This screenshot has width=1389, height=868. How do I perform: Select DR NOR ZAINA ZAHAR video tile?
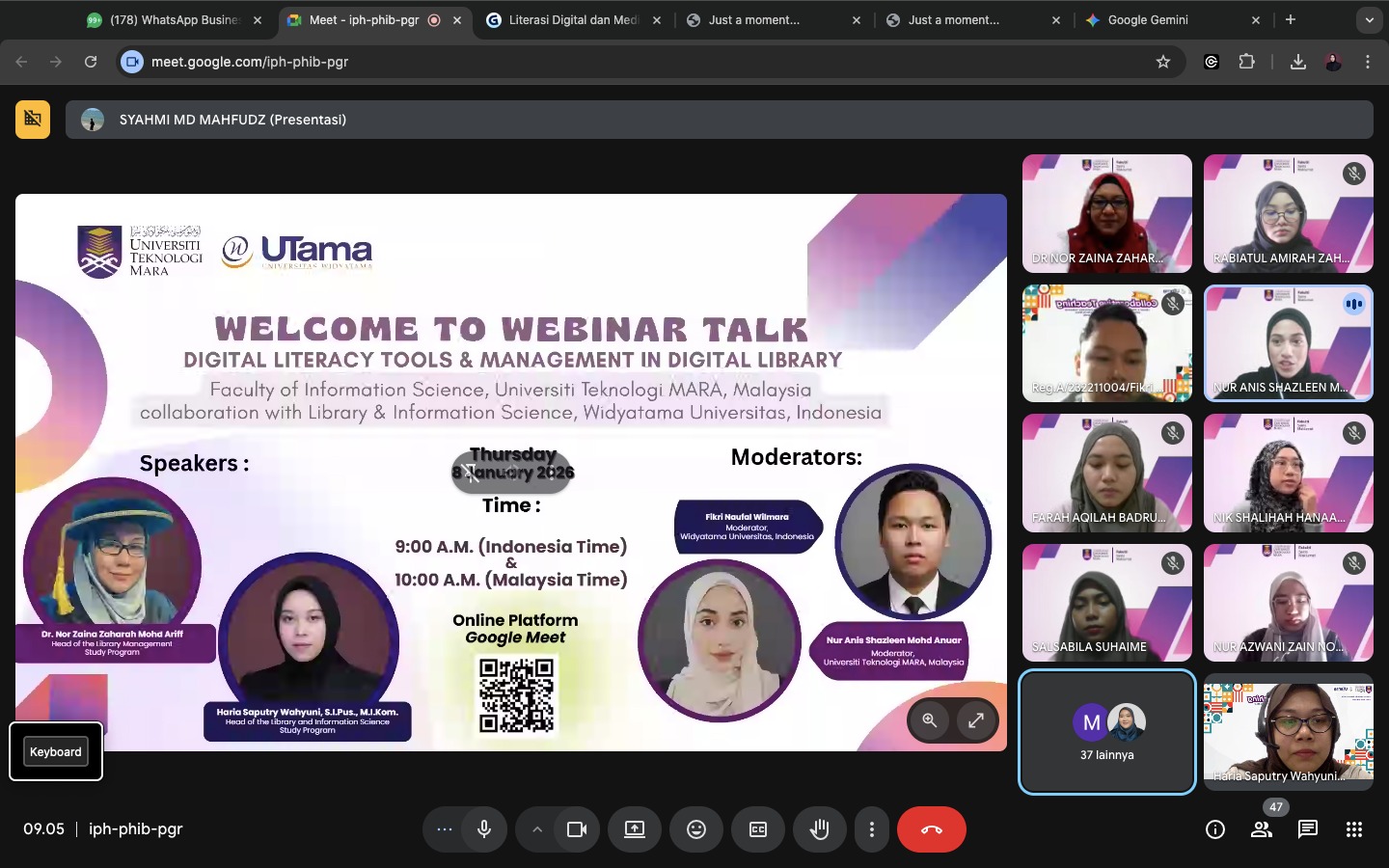[x=1107, y=213]
